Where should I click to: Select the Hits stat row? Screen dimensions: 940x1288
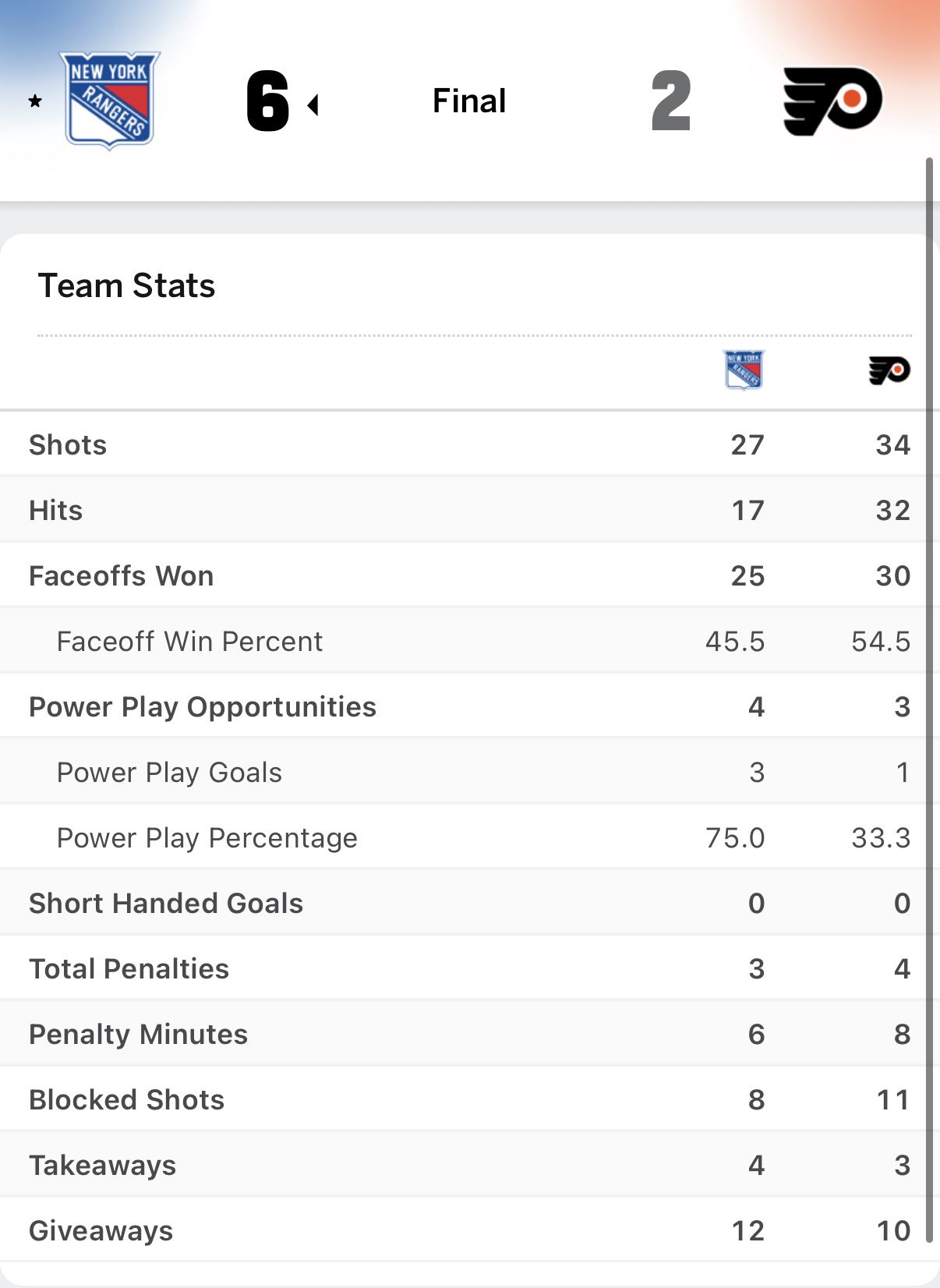468,510
